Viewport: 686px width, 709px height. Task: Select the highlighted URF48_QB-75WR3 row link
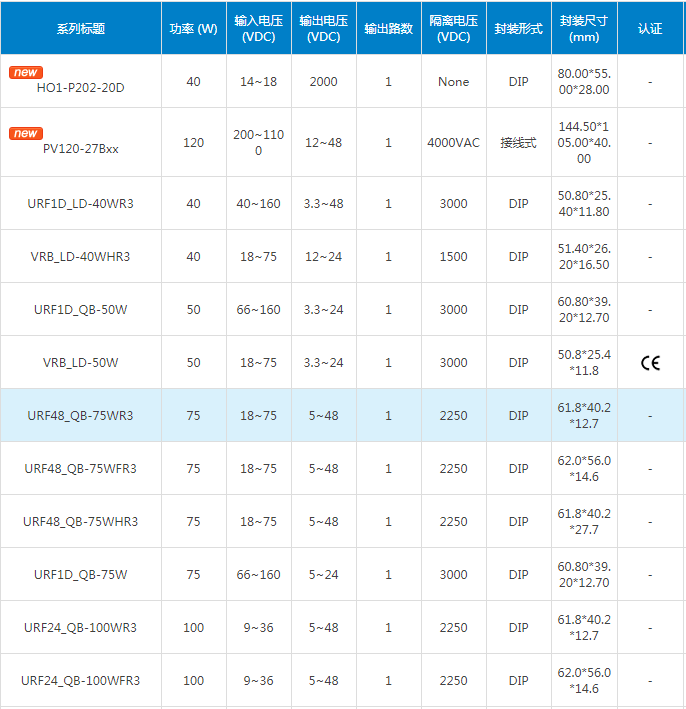tap(80, 416)
